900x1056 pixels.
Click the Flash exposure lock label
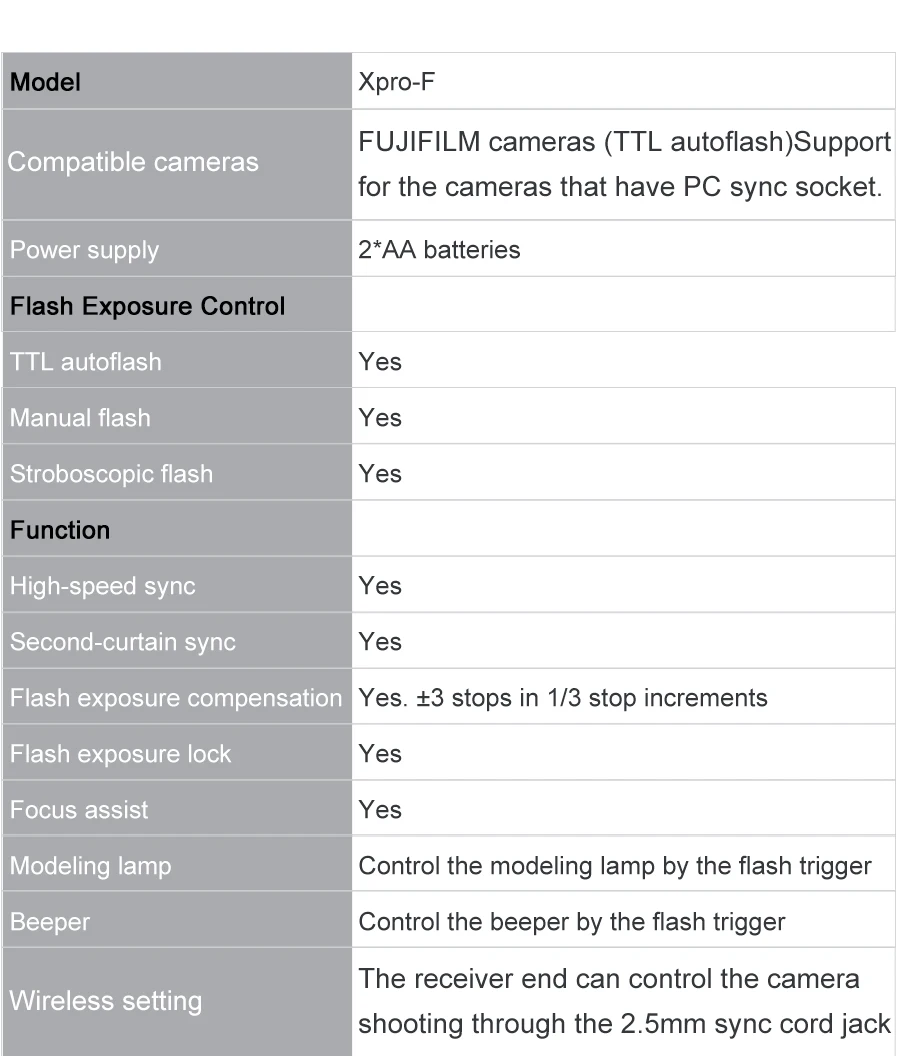120,754
